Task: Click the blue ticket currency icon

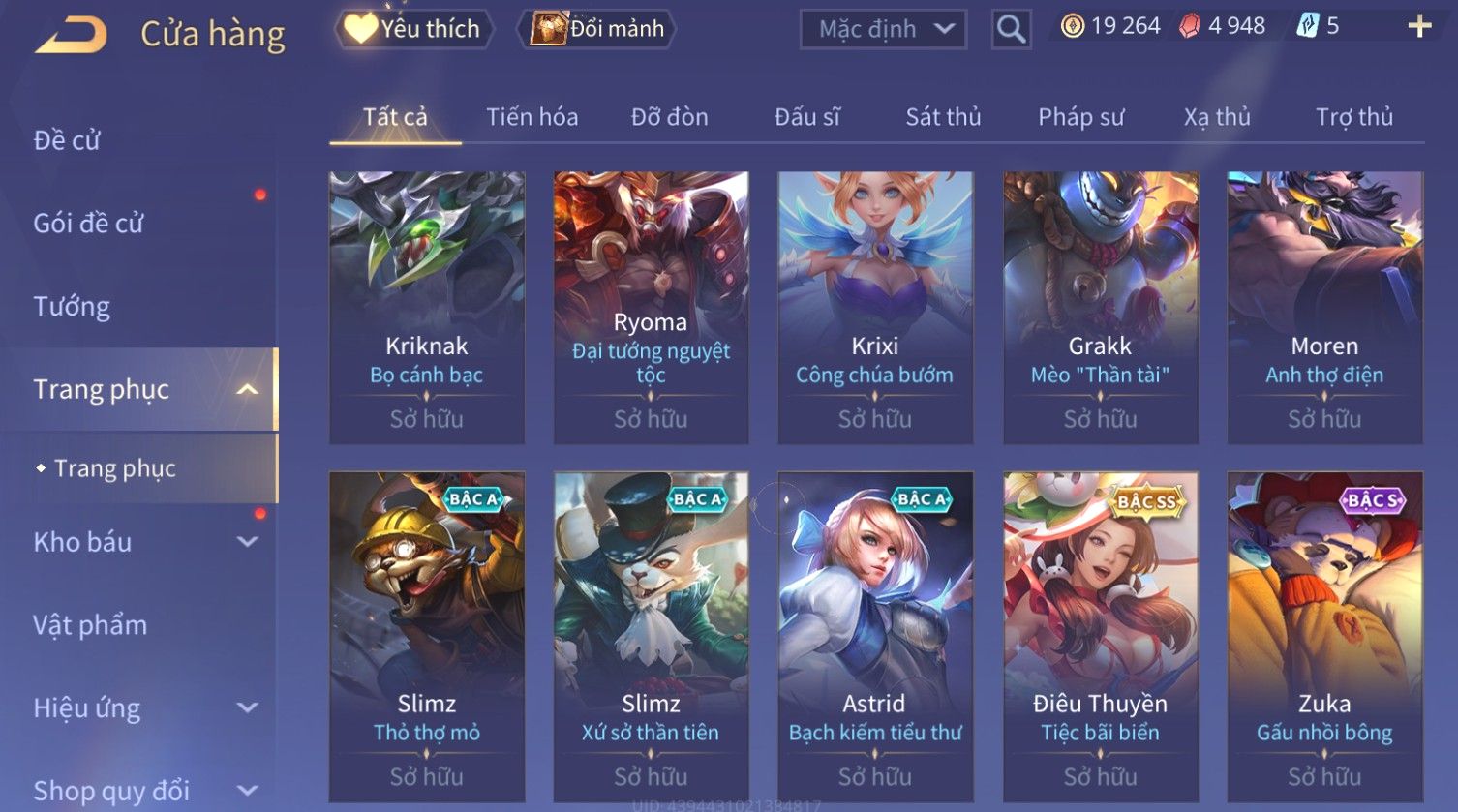Action: (x=1307, y=26)
